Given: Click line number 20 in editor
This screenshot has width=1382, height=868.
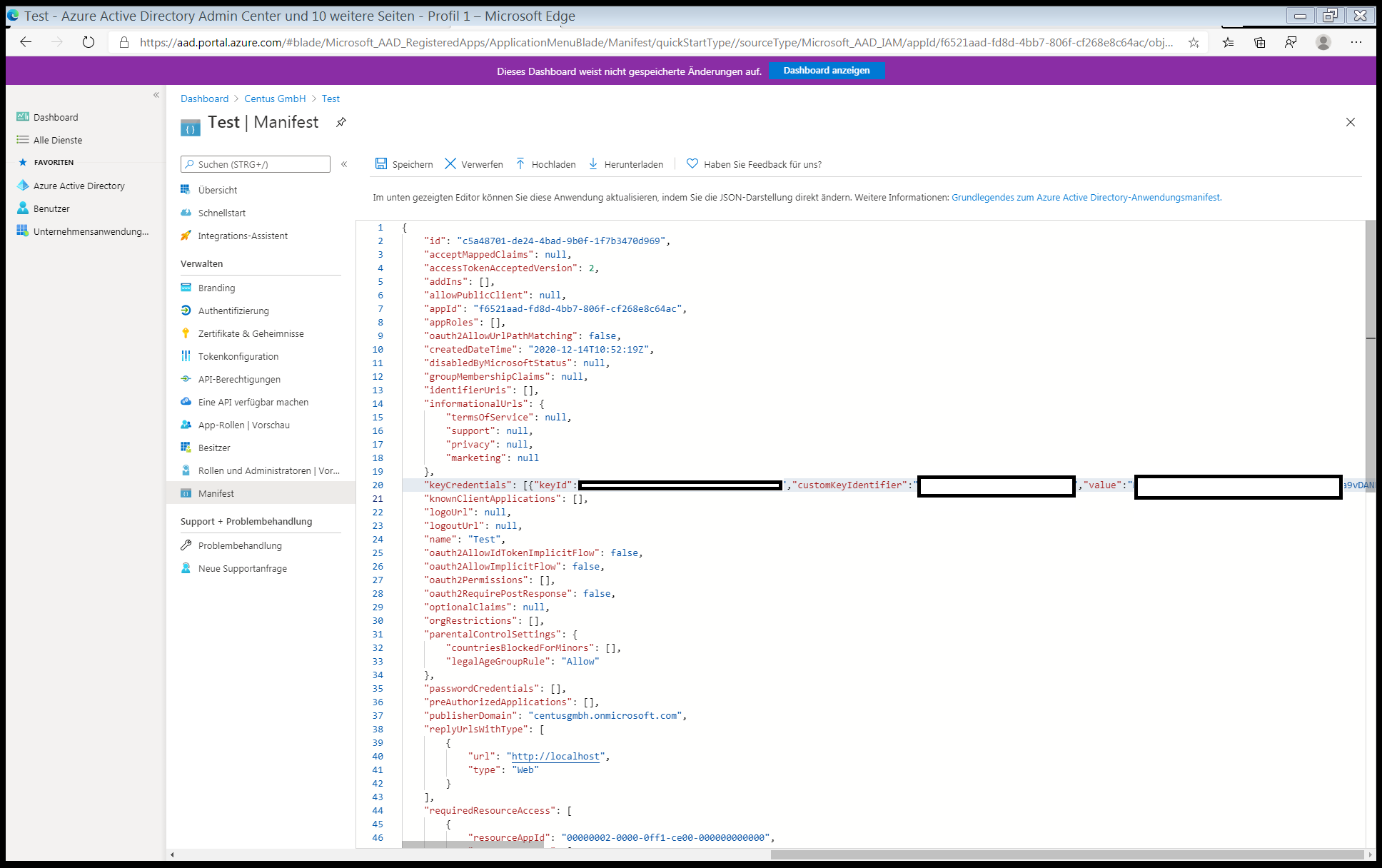Looking at the screenshot, I should coord(378,485).
